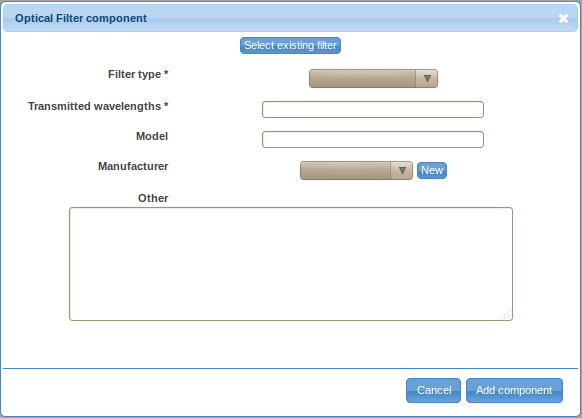Click the Model label text
Viewport: 582px width, 418px height.
point(152,136)
